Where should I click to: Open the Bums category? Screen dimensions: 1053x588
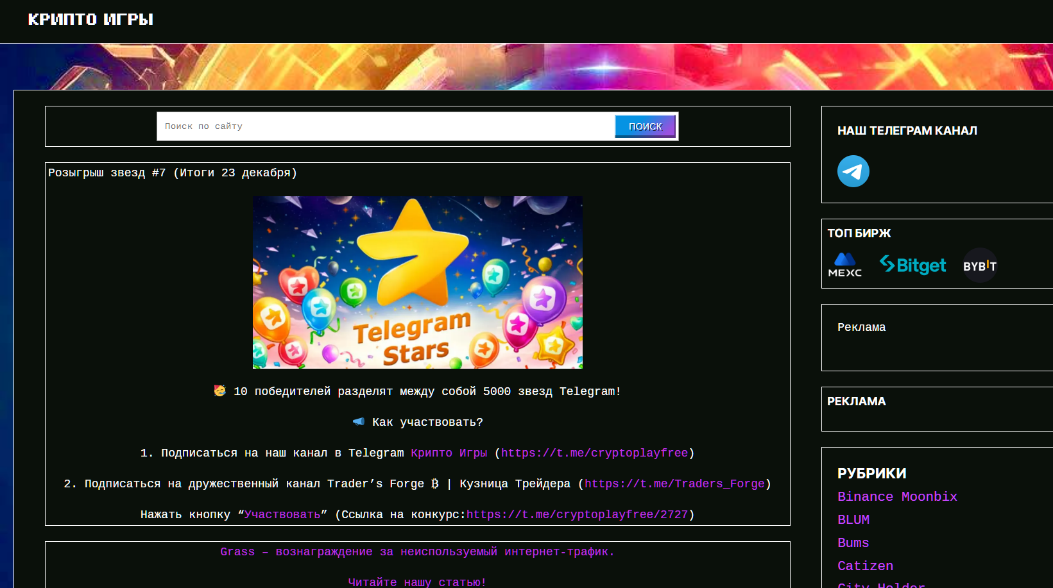tap(853, 543)
